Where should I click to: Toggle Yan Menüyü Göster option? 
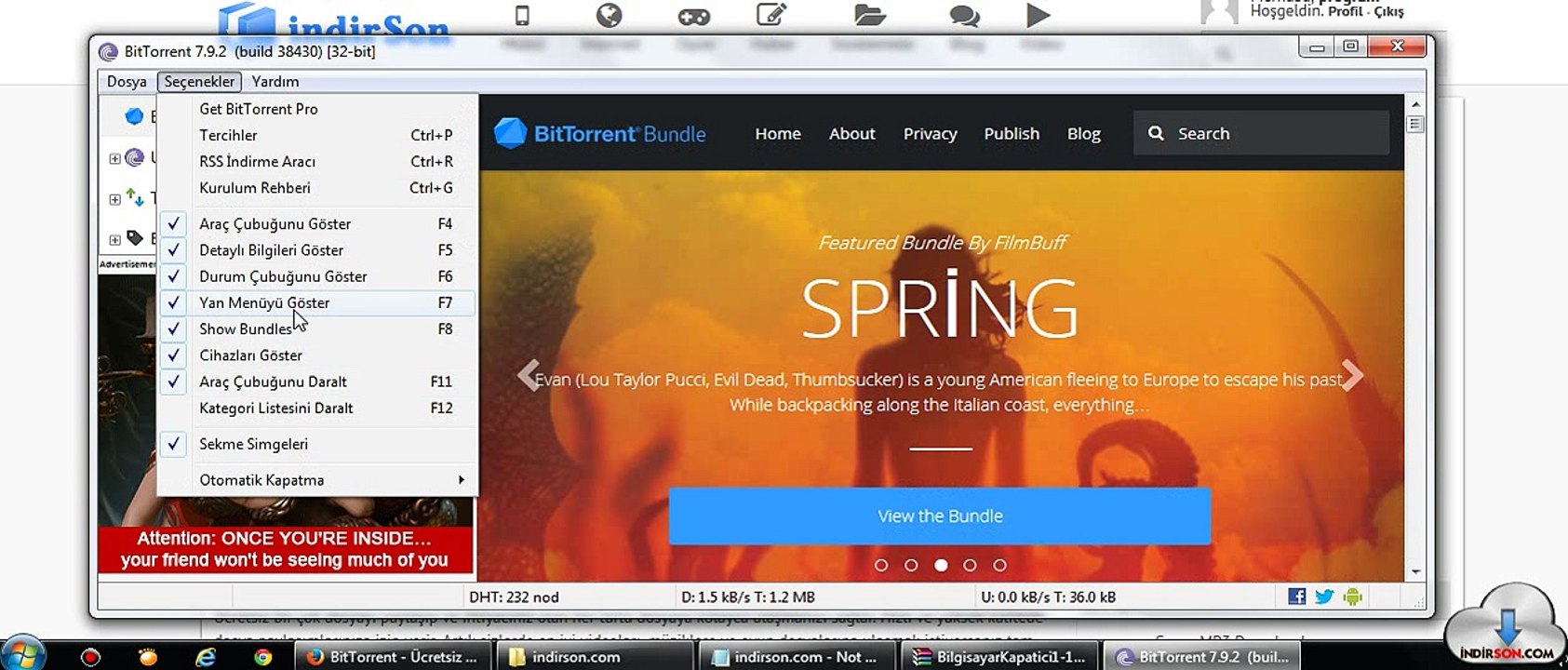318,302
